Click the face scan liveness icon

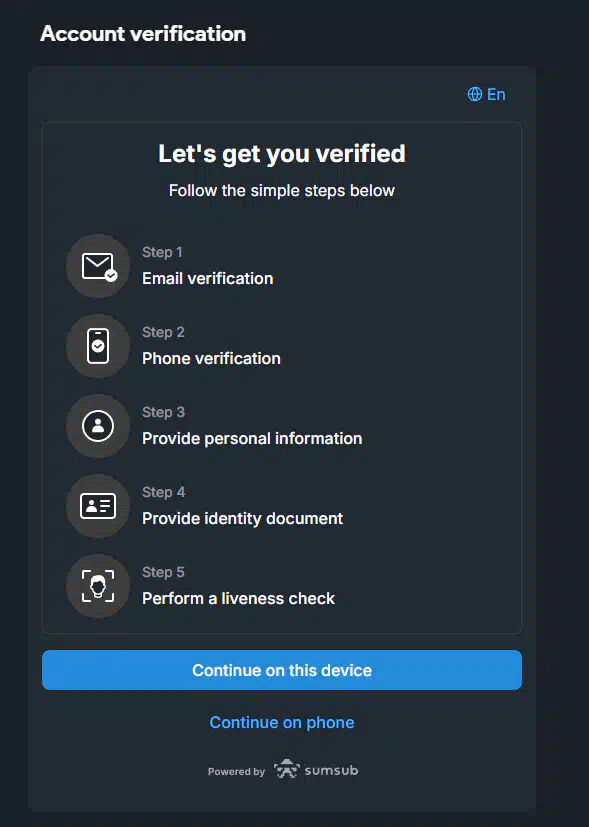[98, 586]
